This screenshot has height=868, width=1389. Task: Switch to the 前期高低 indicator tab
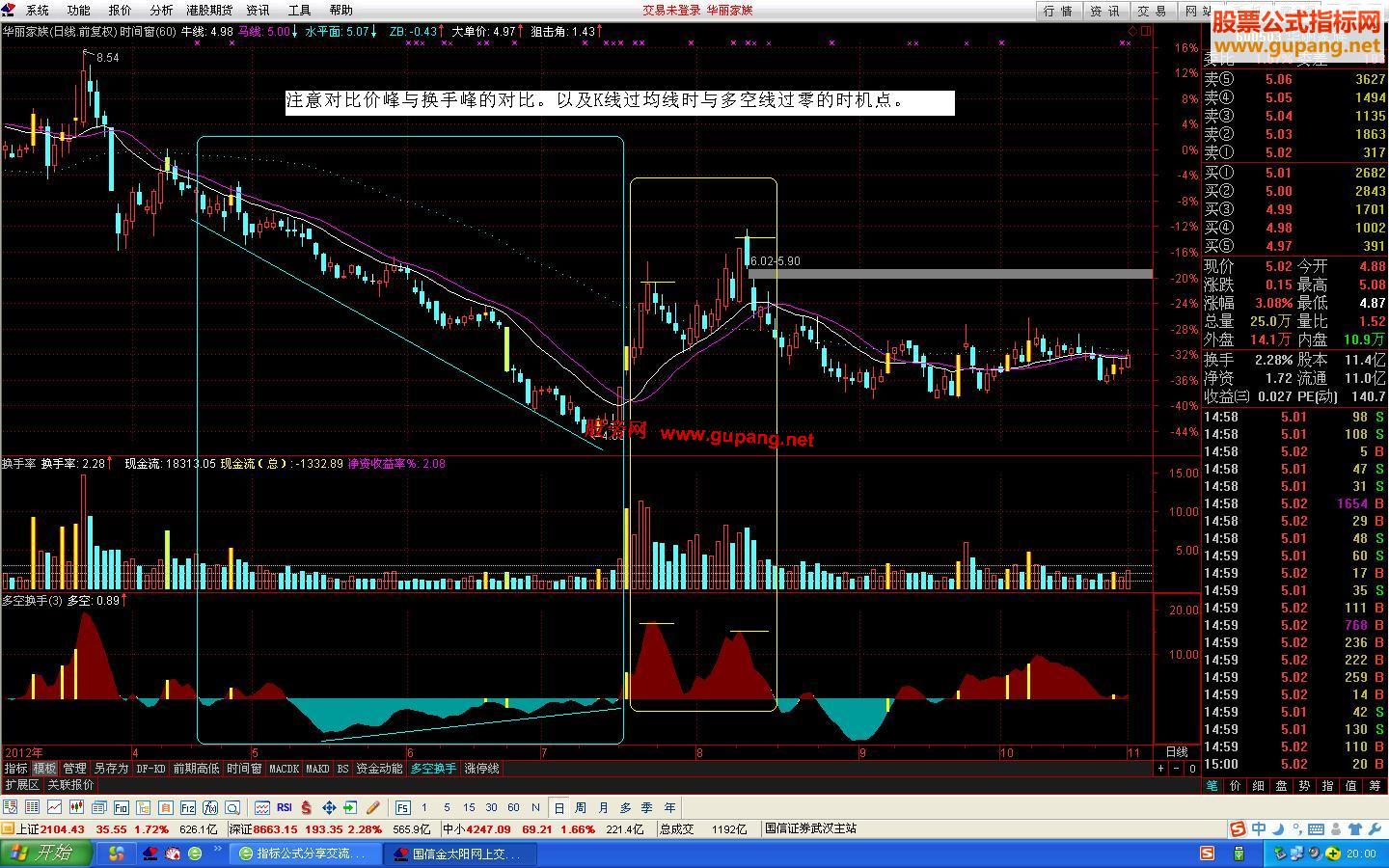[x=197, y=769]
